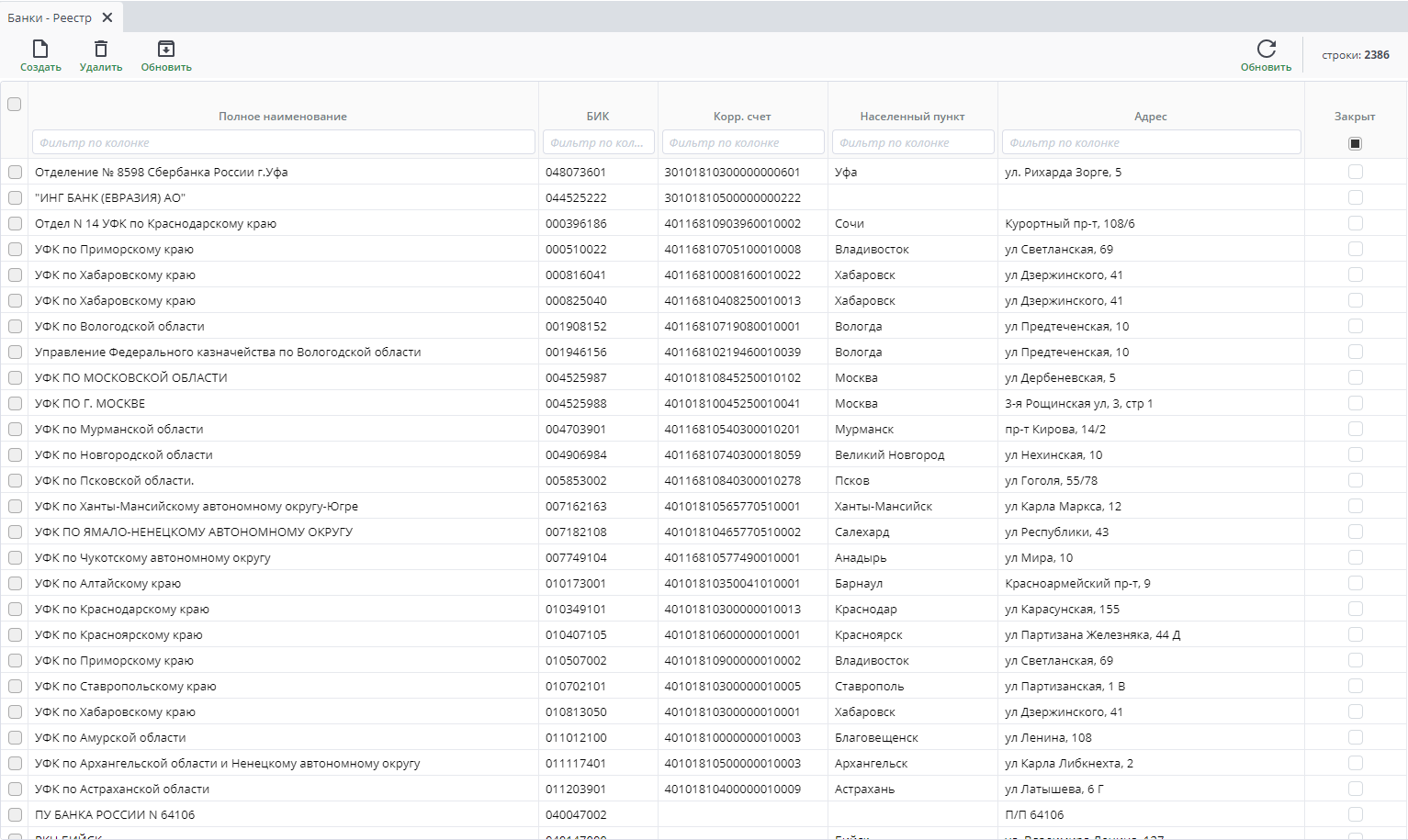Focus the Полное наименование filter field

[x=283, y=142]
